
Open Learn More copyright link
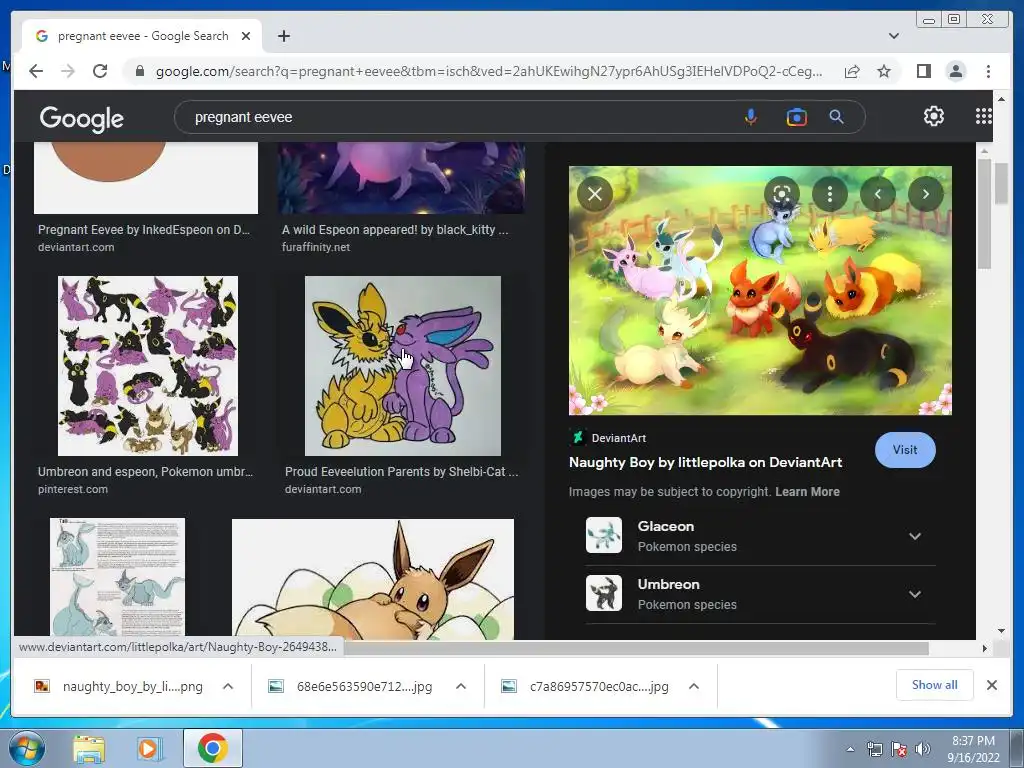pyautogui.click(x=807, y=492)
